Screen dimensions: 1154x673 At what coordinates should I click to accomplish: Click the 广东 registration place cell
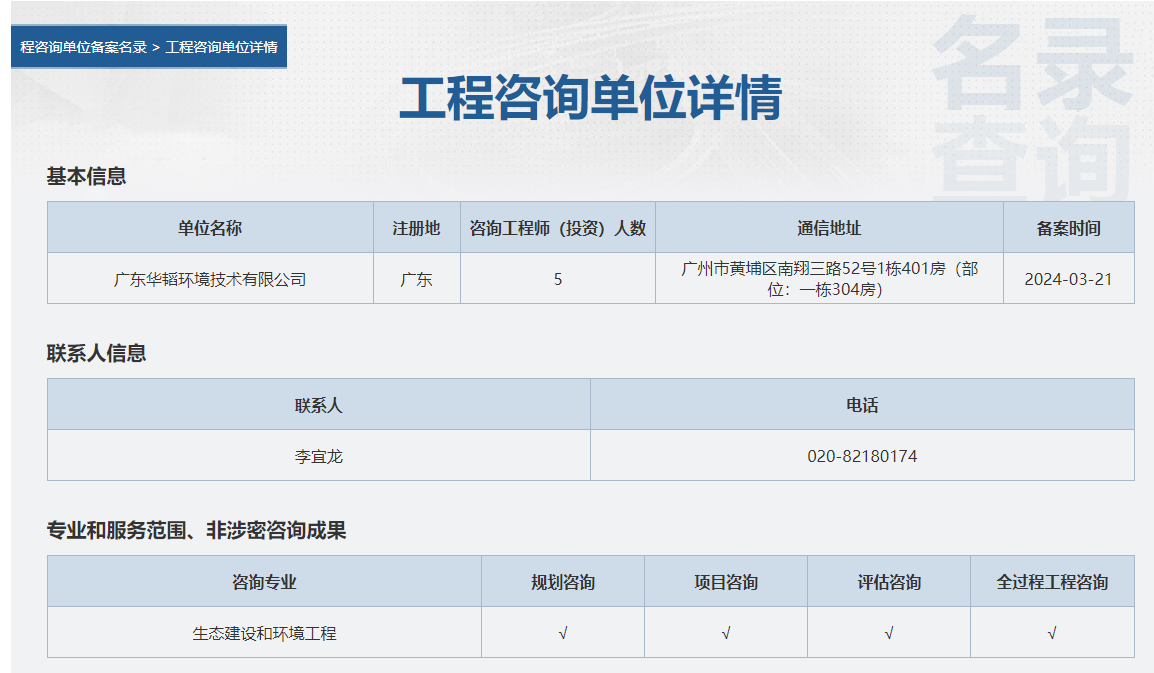[417, 279]
